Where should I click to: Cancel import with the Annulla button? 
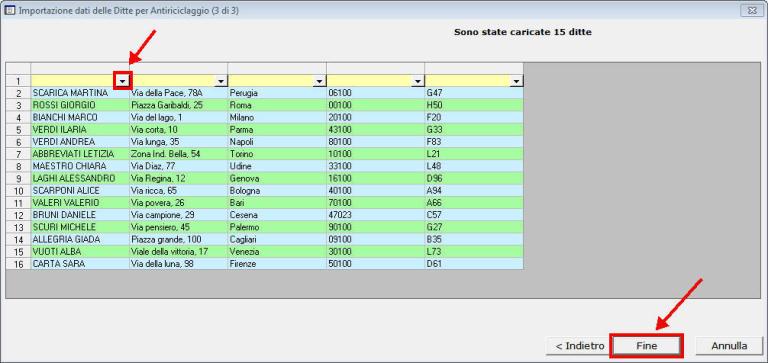(729, 345)
